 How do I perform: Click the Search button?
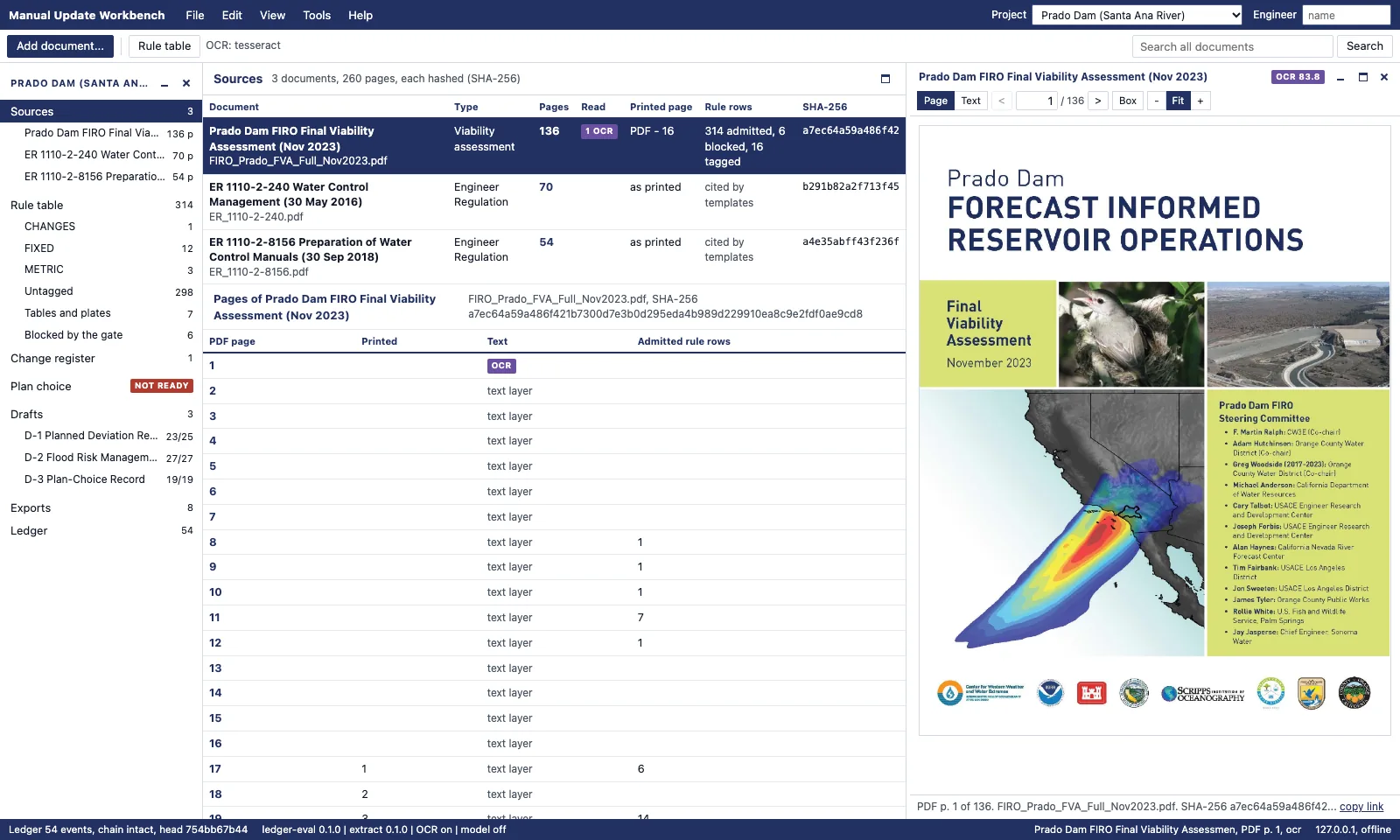(x=1365, y=46)
